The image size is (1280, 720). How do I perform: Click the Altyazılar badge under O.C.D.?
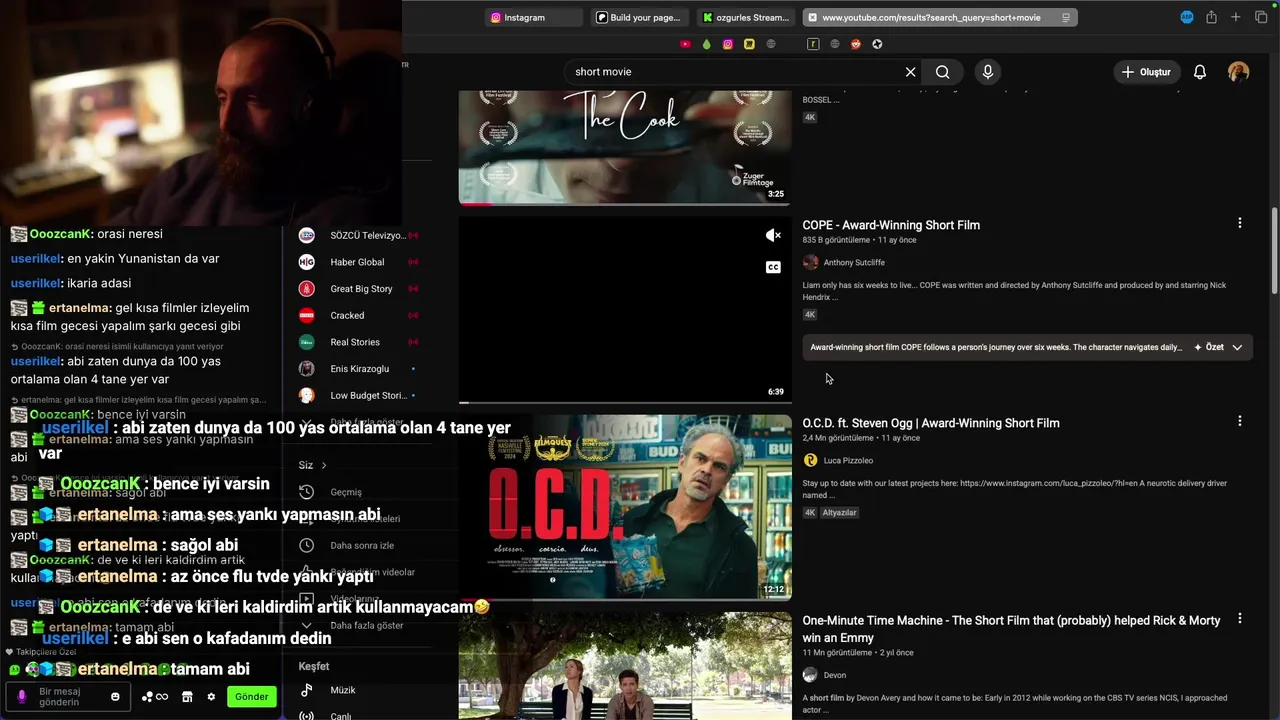tap(839, 512)
